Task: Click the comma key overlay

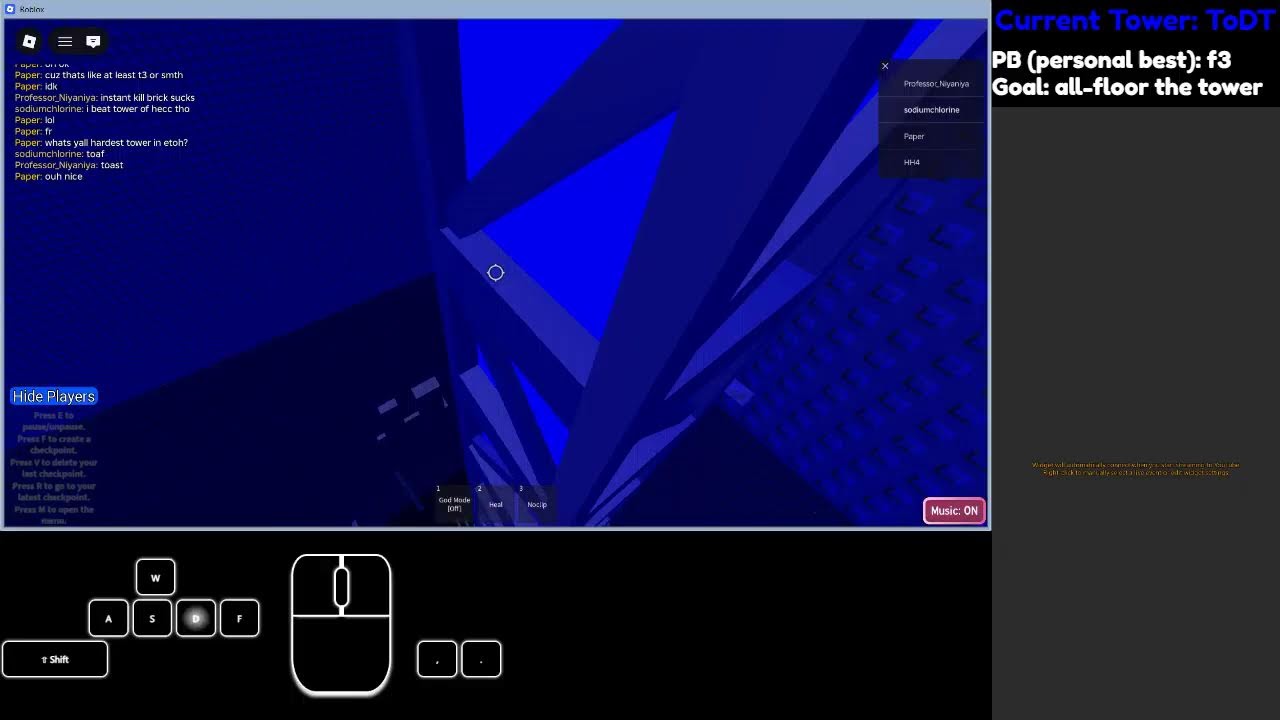Action: 437,659
